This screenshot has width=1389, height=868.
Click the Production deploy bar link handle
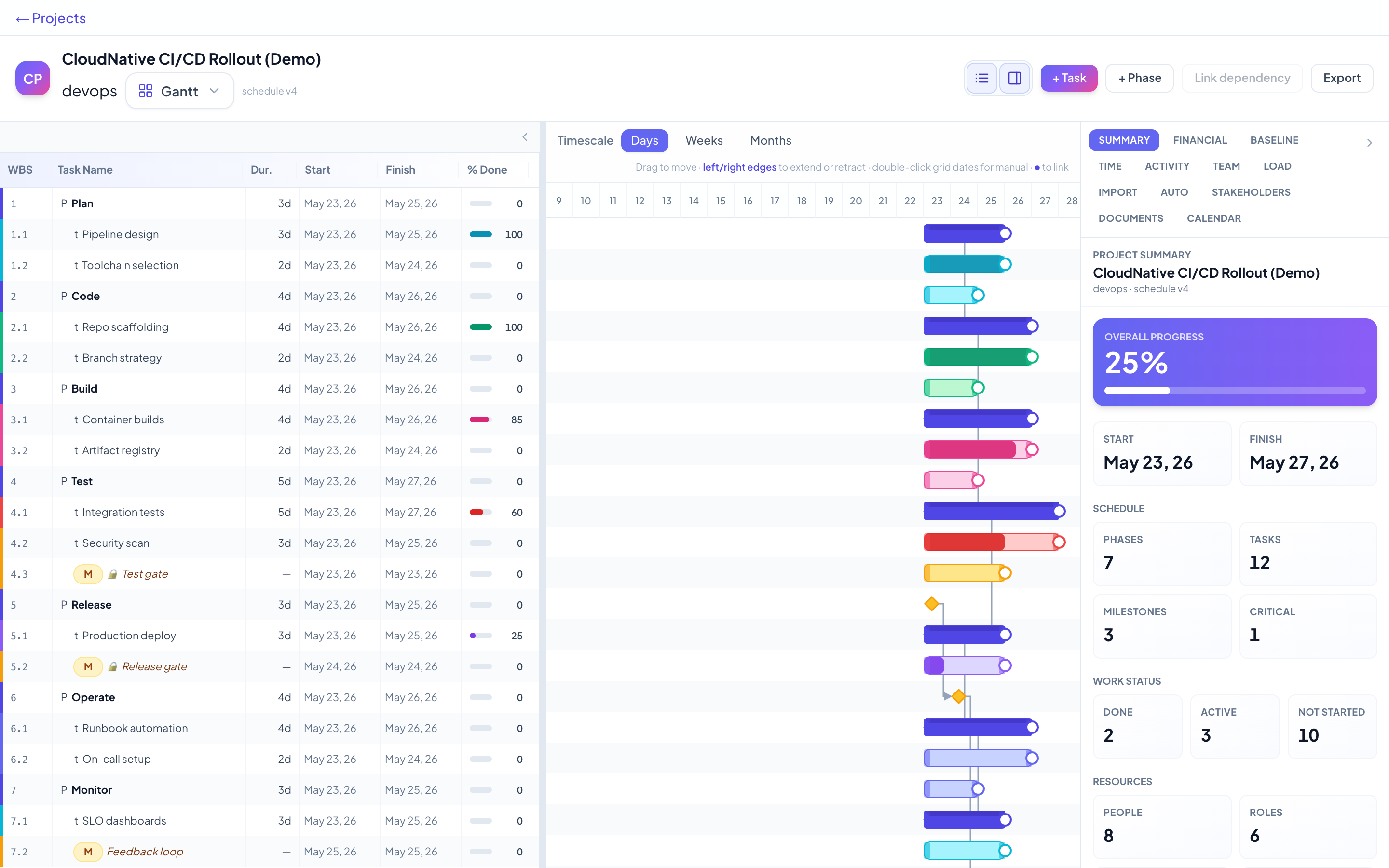pos(1005,666)
